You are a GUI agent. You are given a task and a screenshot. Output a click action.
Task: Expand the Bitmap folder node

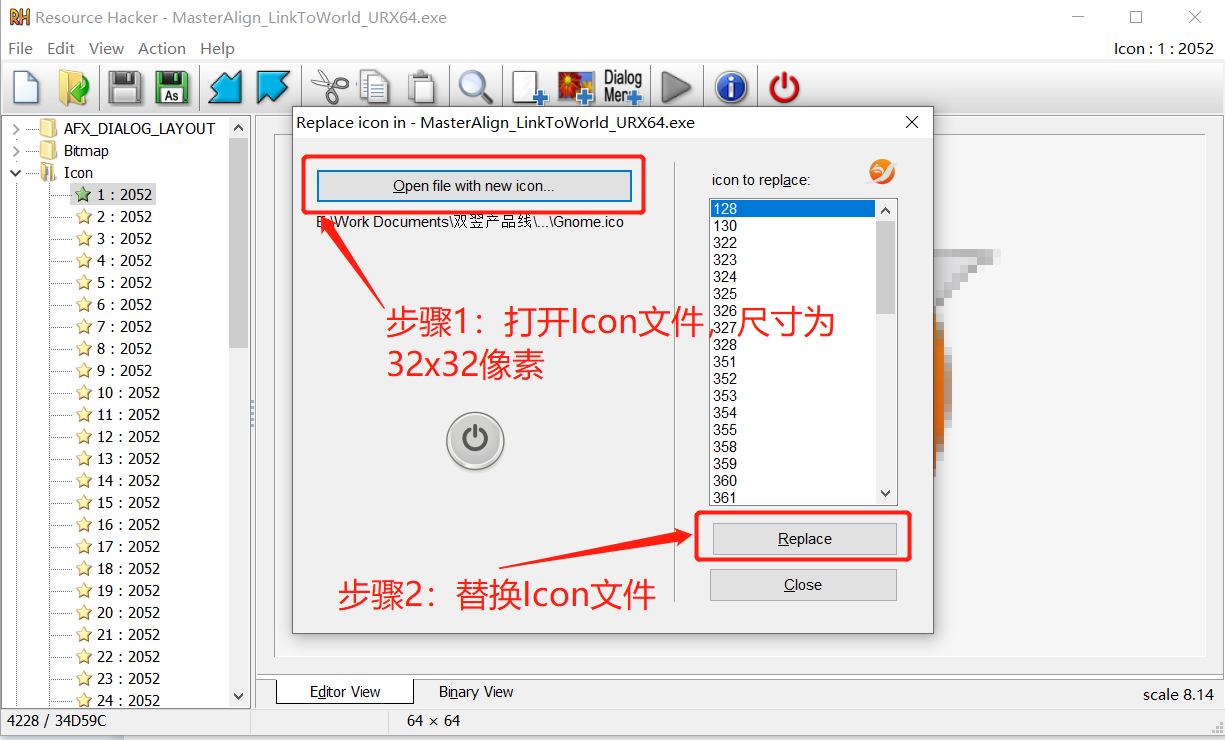[16, 151]
